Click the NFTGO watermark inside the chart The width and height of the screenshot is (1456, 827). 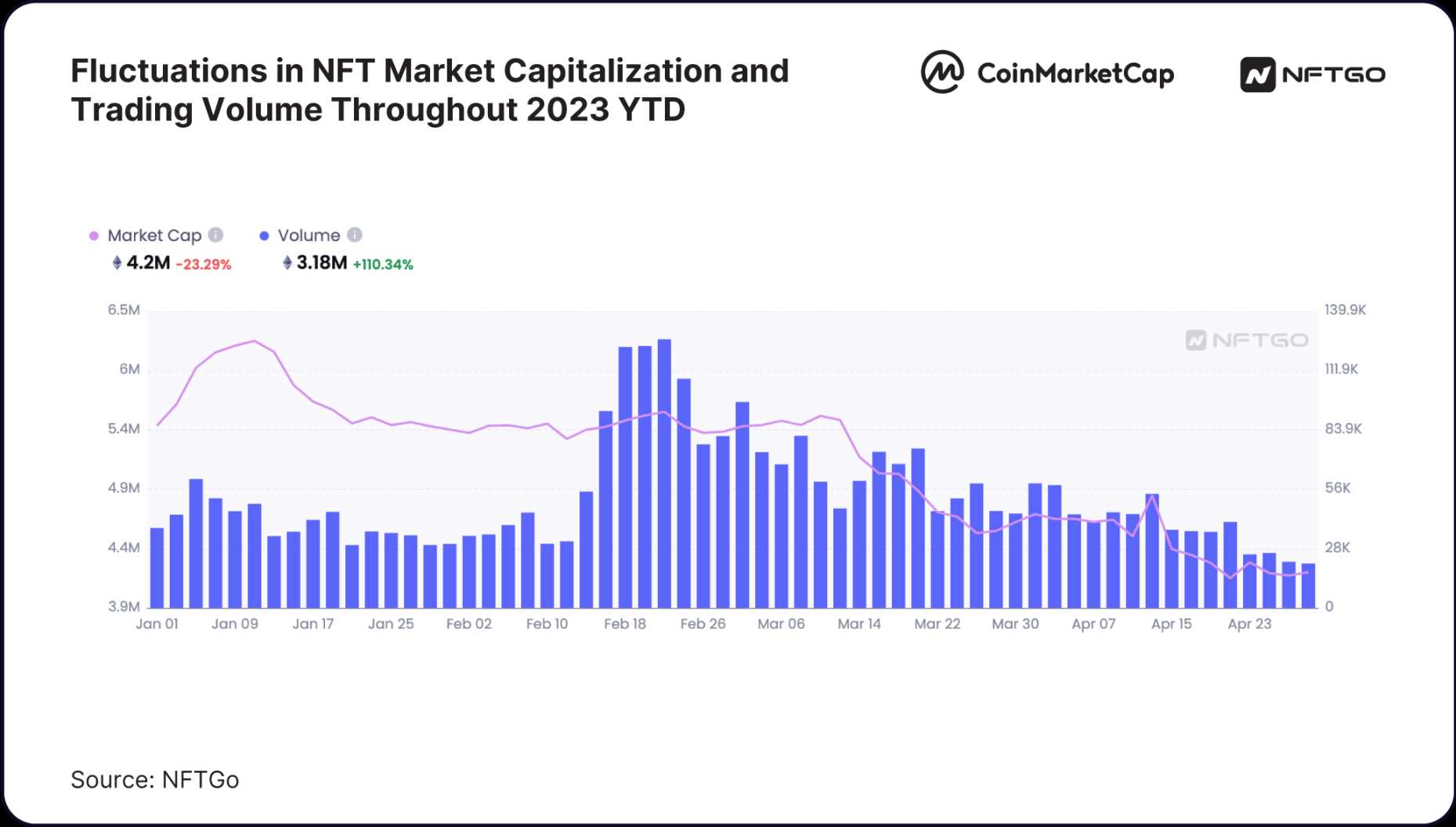coord(1247,340)
